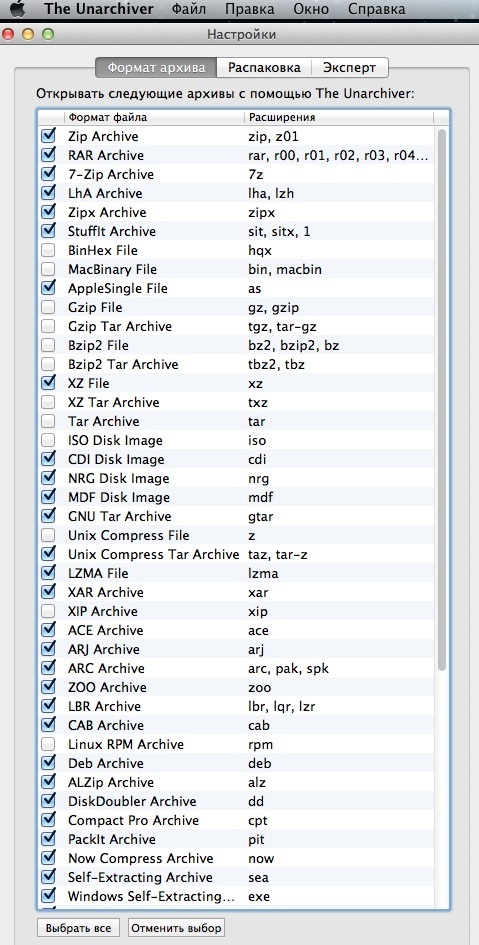The height and width of the screenshot is (945, 479).
Task: Enable the Bzip2 Tar Archive checkbox
Action: tap(48, 364)
